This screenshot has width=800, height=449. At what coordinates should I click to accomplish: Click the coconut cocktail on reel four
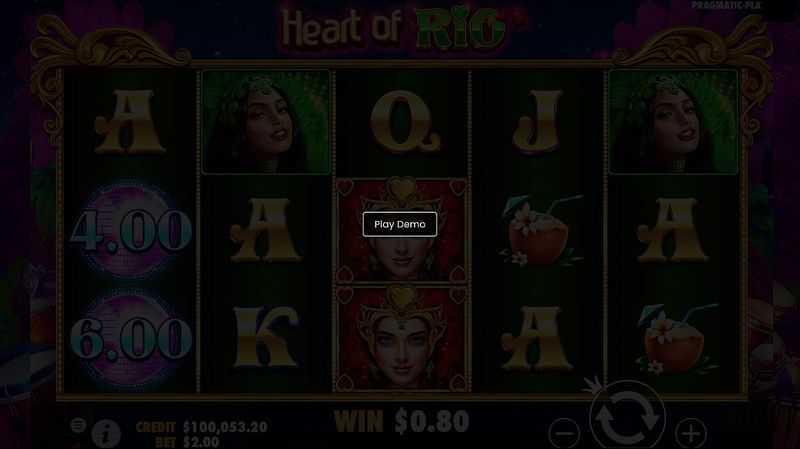pyautogui.click(x=536, y=231)
